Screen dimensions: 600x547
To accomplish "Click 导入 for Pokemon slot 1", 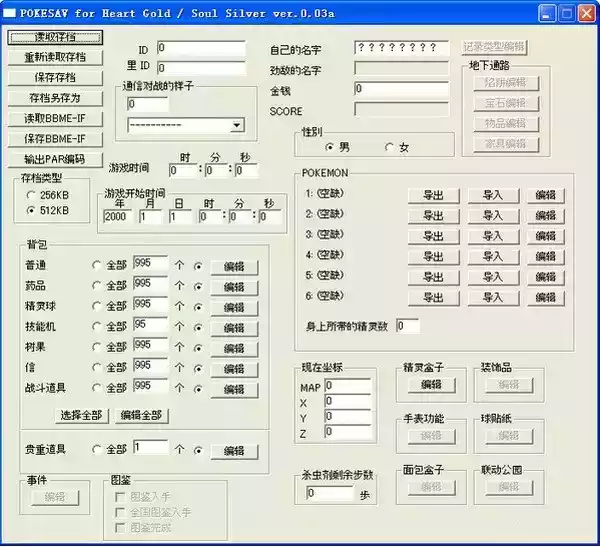I will click(x=493, y=195).
